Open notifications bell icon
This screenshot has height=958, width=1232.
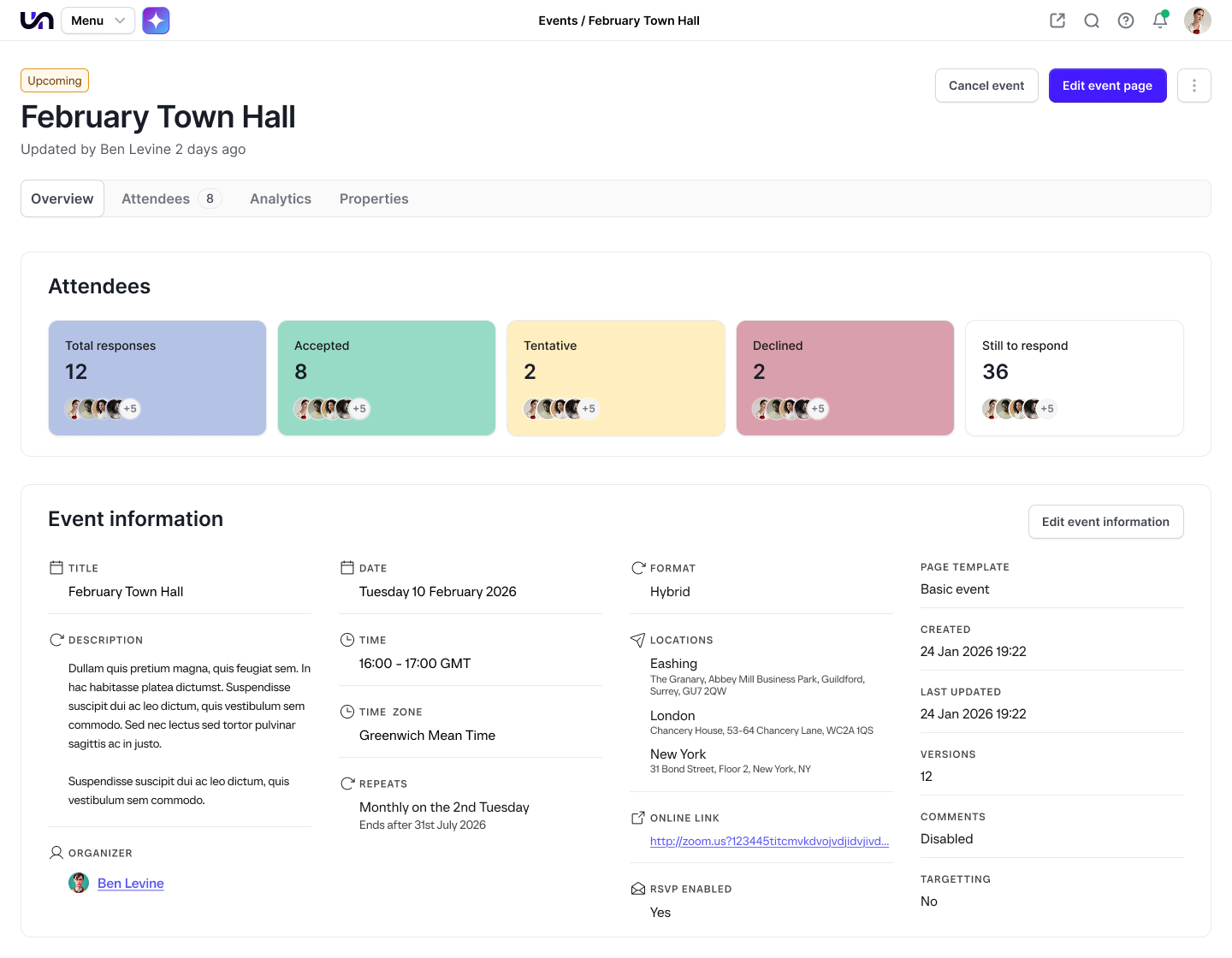(1160, 21)
